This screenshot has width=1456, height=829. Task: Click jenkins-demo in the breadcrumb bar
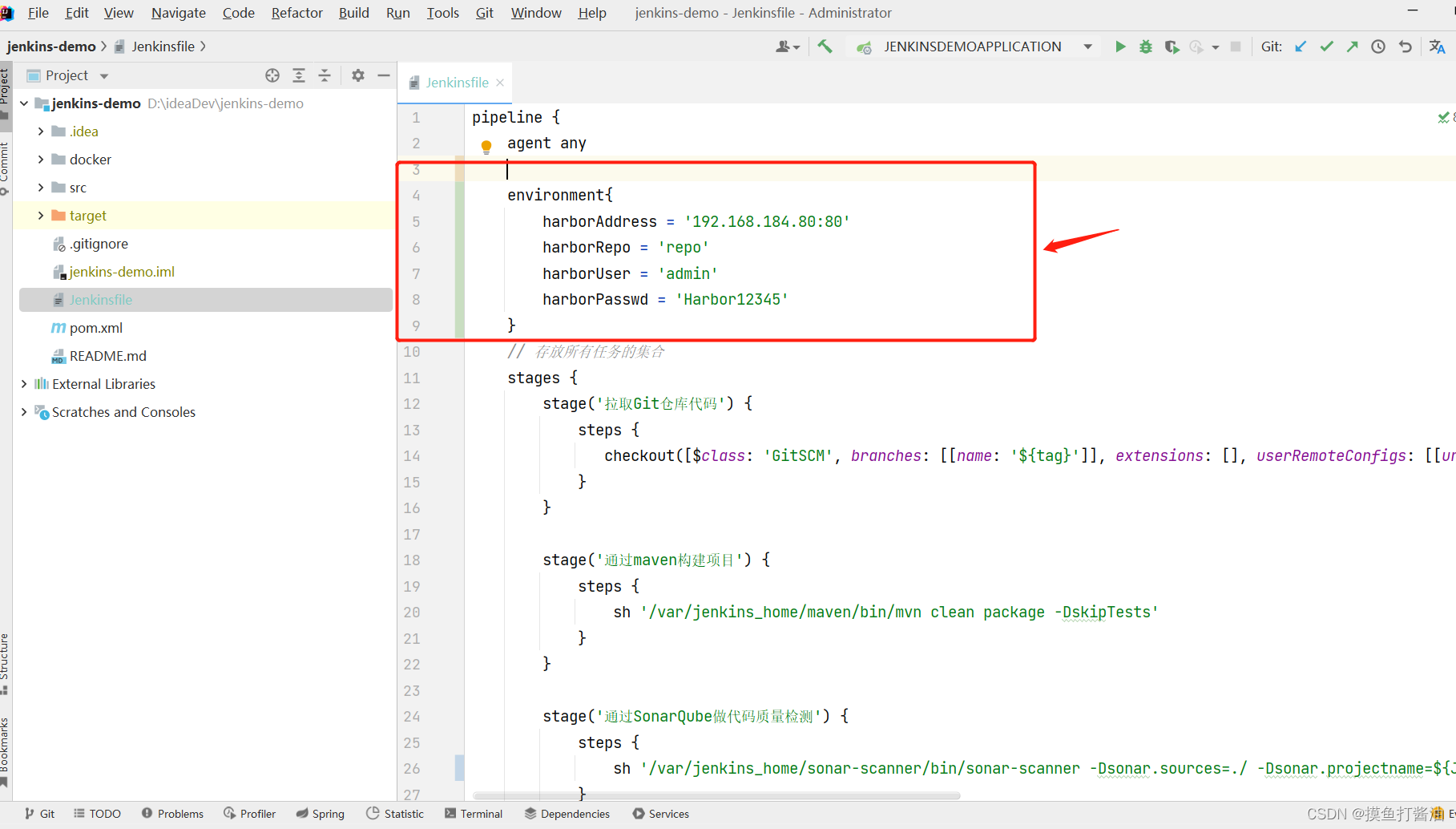tap(51, 47)
